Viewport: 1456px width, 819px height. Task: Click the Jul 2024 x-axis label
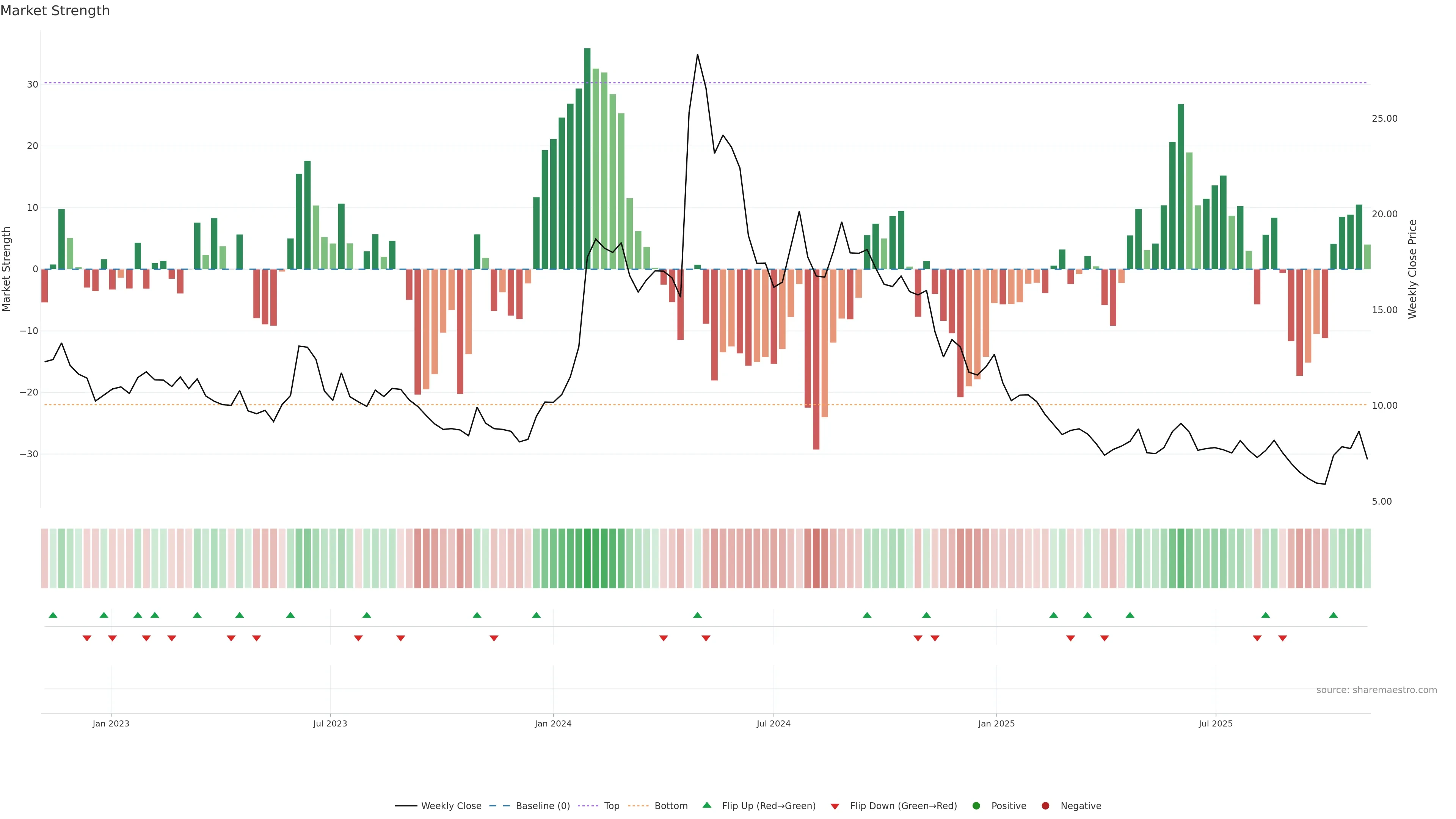pos(773,723)
